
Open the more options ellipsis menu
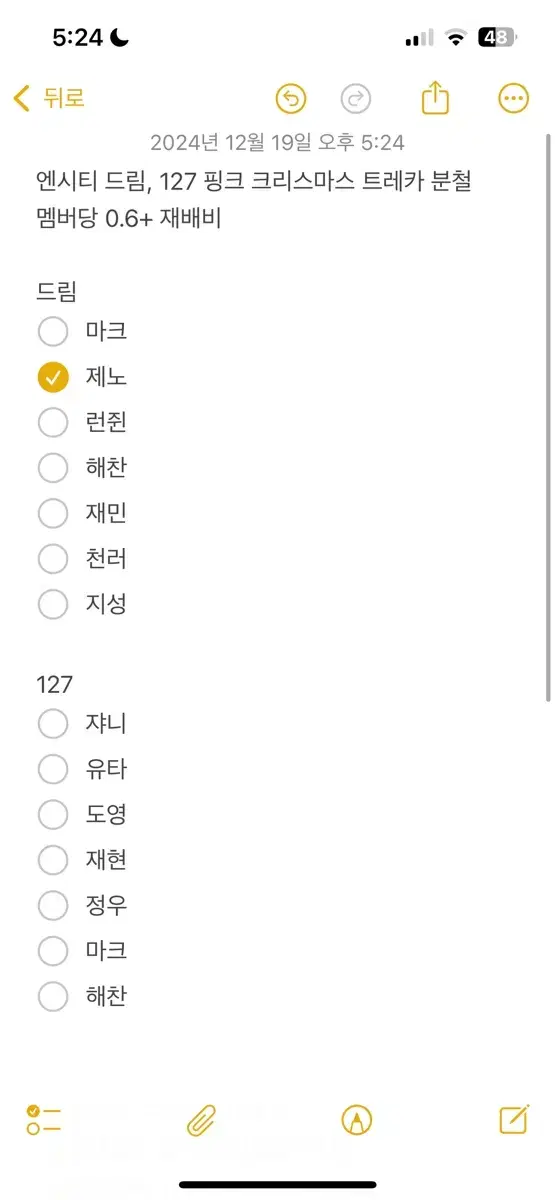pos(513,98)
